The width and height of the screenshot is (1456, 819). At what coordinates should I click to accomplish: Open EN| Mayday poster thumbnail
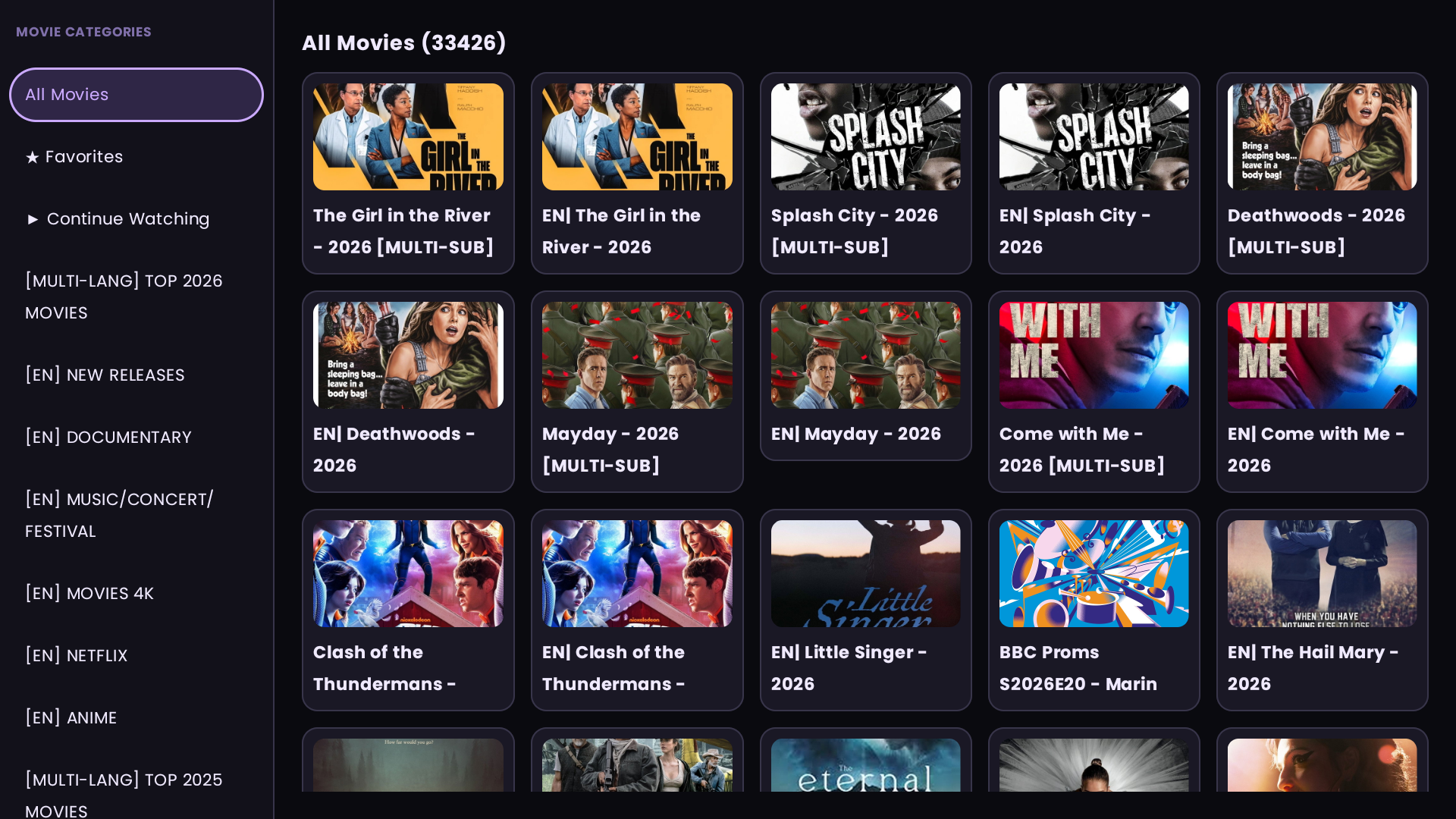click(865, 355)
